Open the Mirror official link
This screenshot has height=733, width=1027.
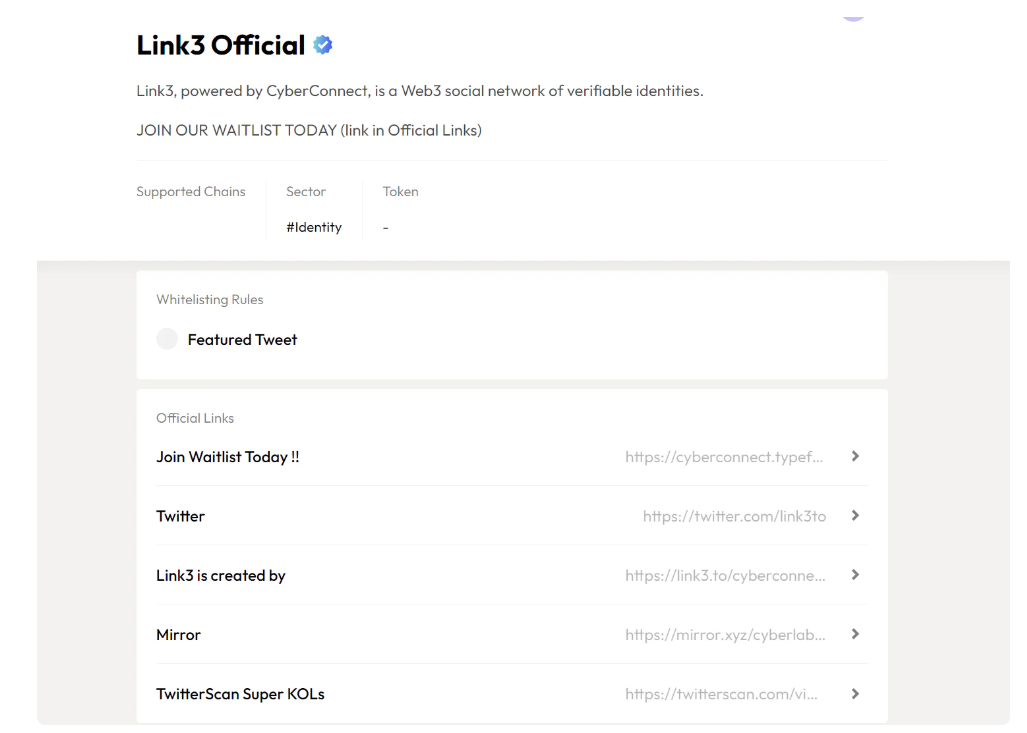pyautogui.click(x=179, y=635)
